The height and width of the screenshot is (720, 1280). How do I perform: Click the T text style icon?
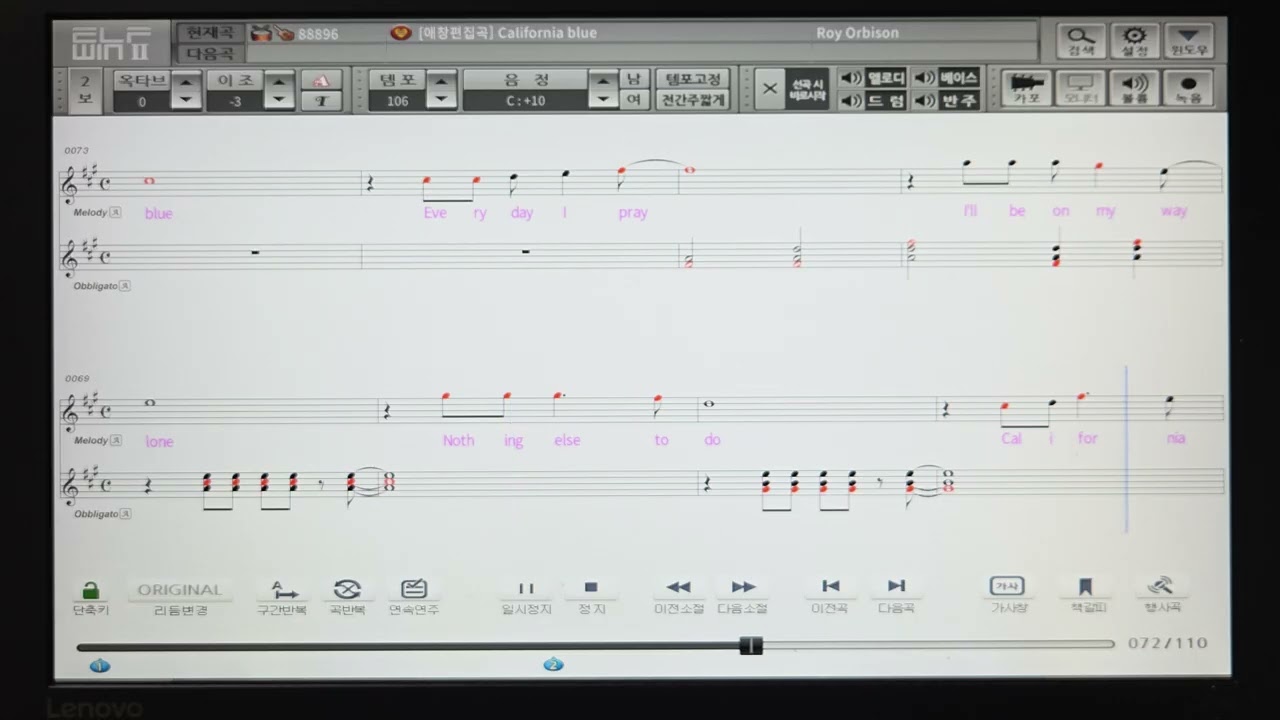click(x=322, y=101)
